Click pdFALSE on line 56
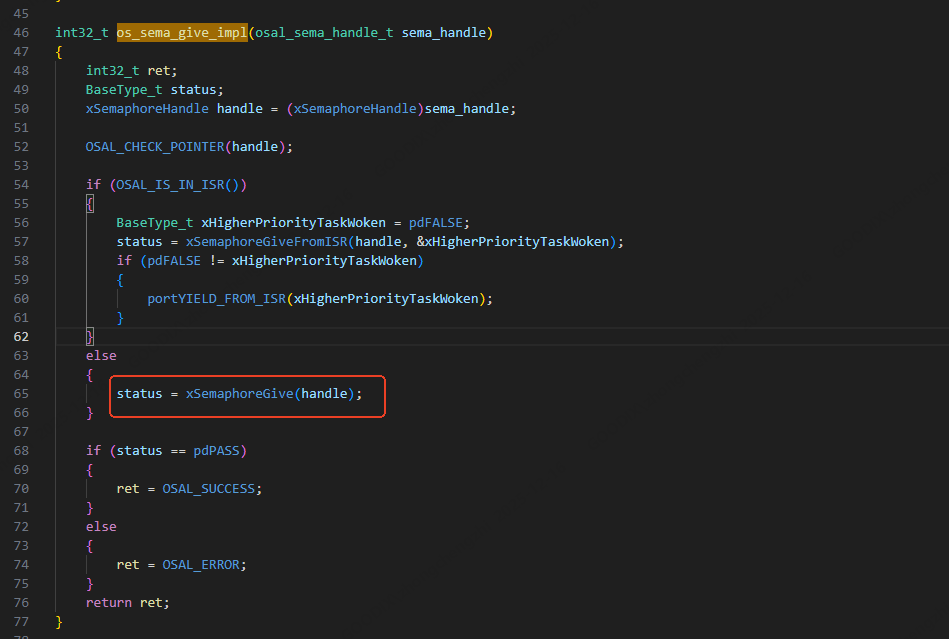Screen dimensions: 949x639 439,223
